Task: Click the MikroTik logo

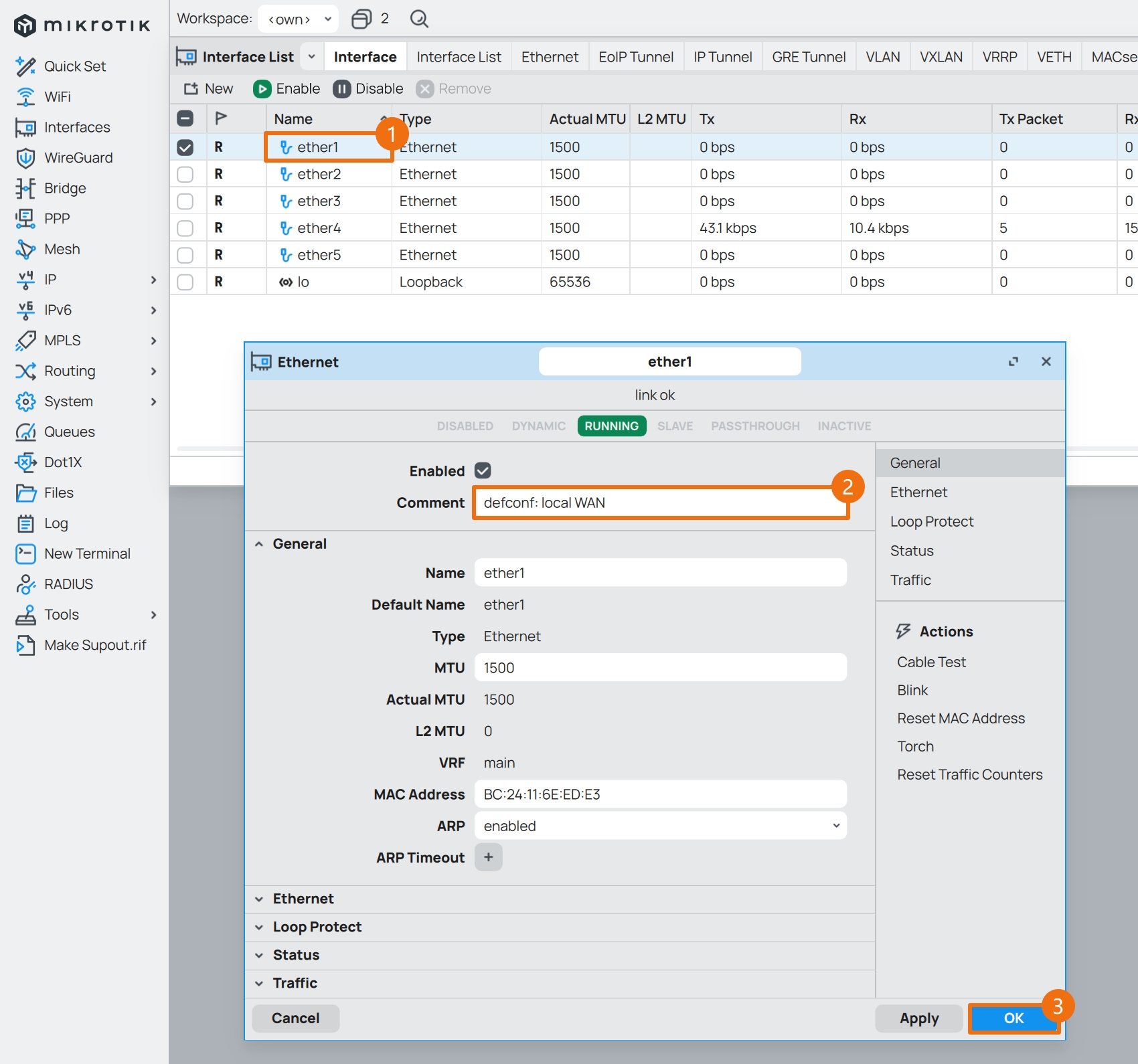Action: pos(82,25)
